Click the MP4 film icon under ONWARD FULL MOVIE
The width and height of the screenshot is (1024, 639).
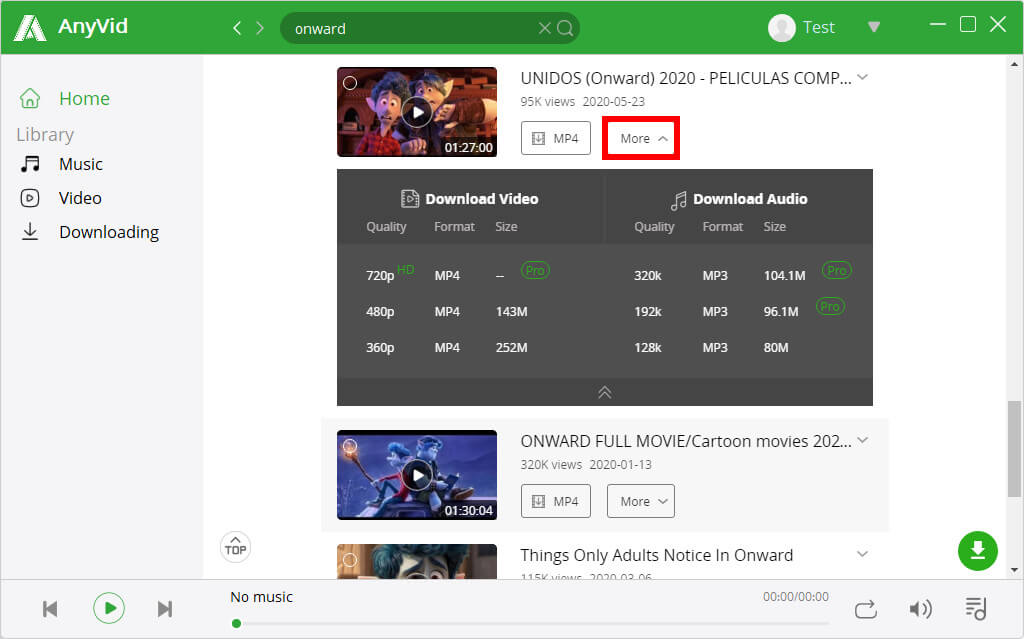(x=538, y=501)
